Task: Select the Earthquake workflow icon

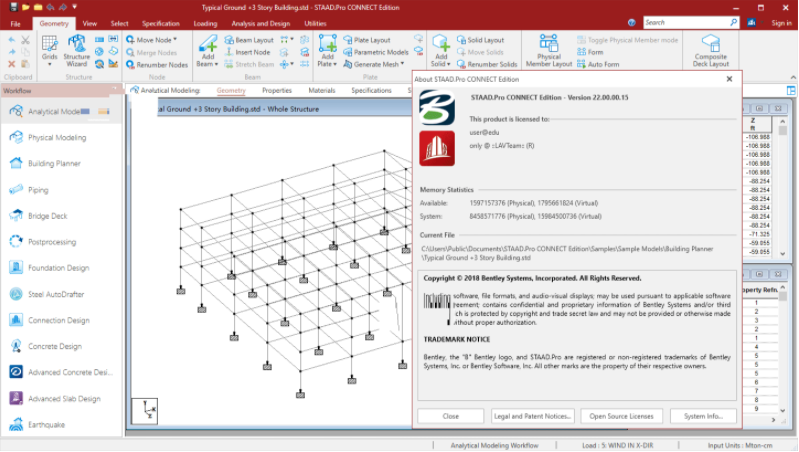Action: [16, 424]
